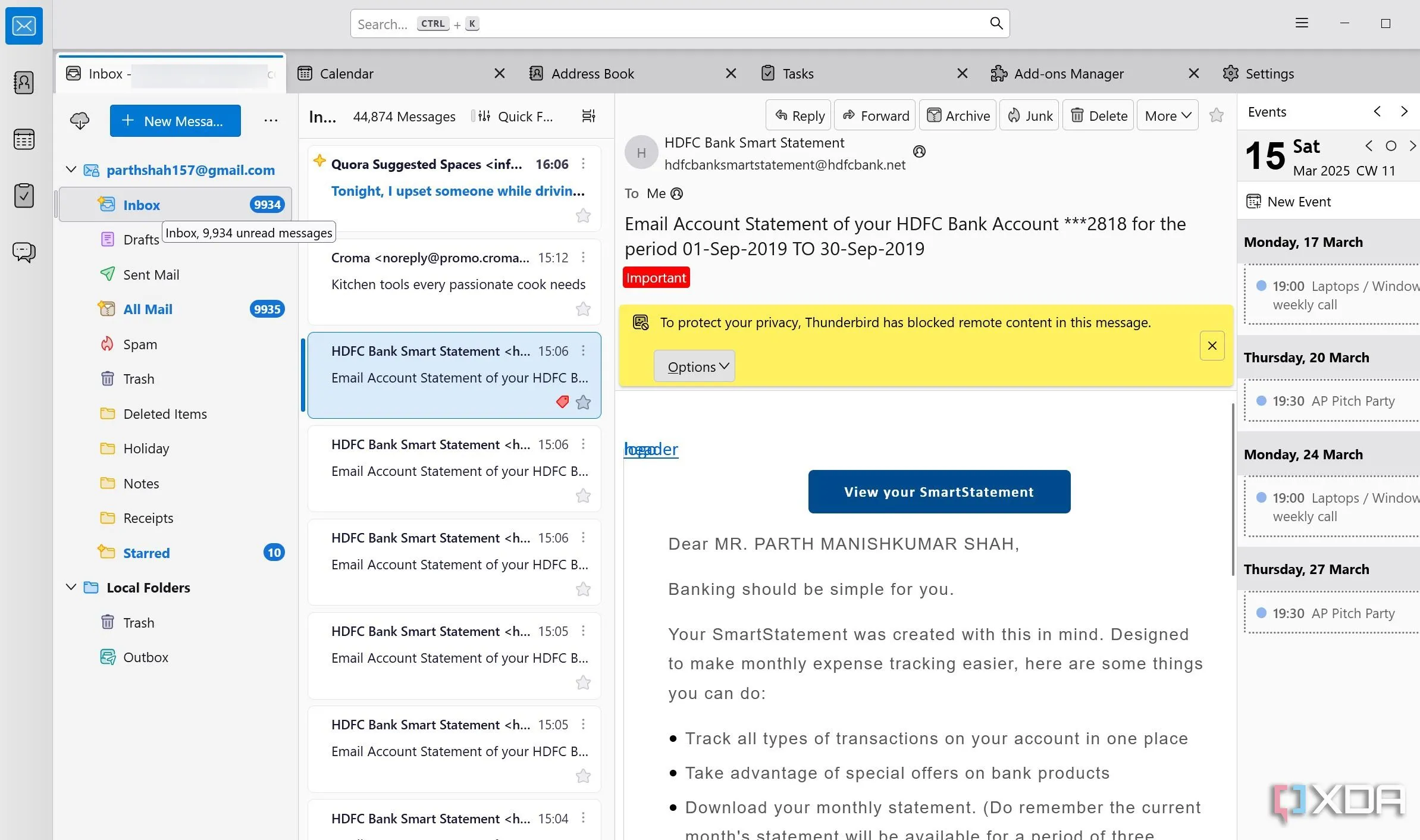Click the New Message button
The height and width of the screenshot is (840, 1420).
point(175,121)
